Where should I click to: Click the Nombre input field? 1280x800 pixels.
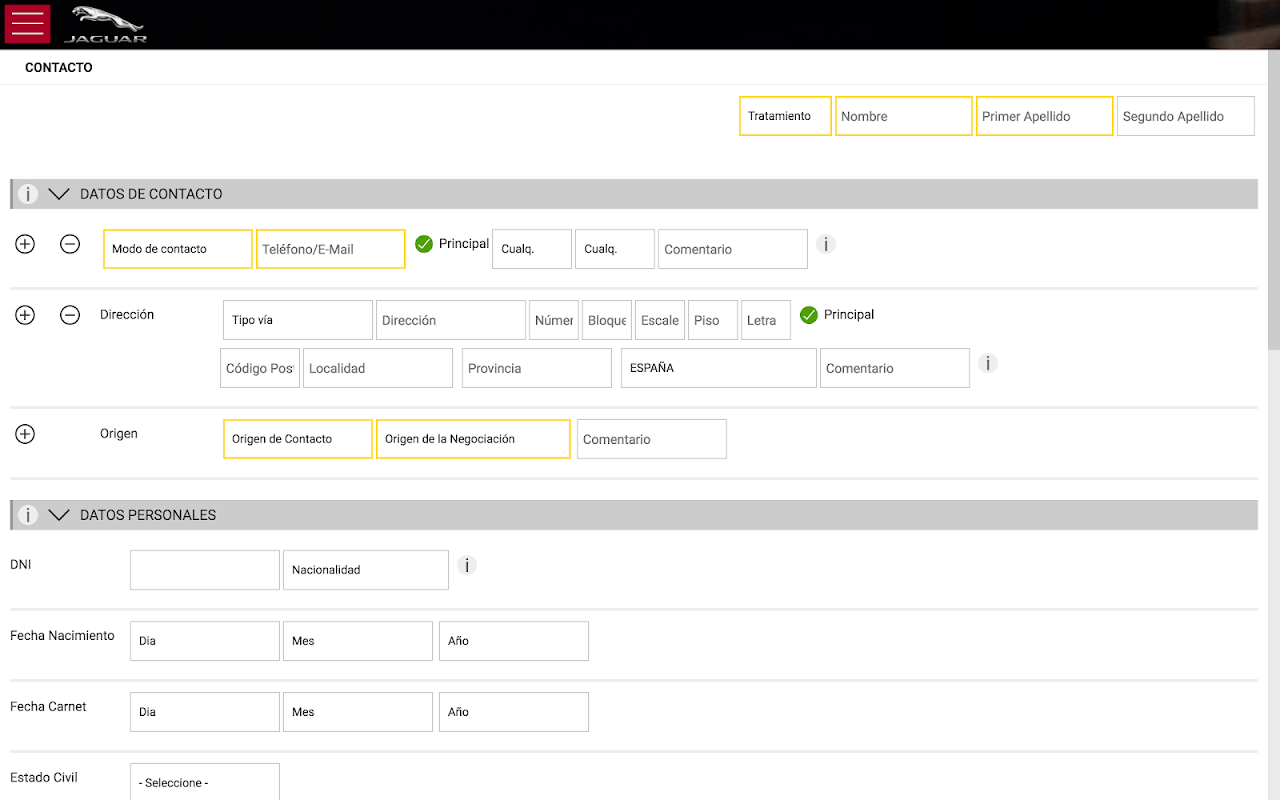pyautogui.click(x=903, y=116)
